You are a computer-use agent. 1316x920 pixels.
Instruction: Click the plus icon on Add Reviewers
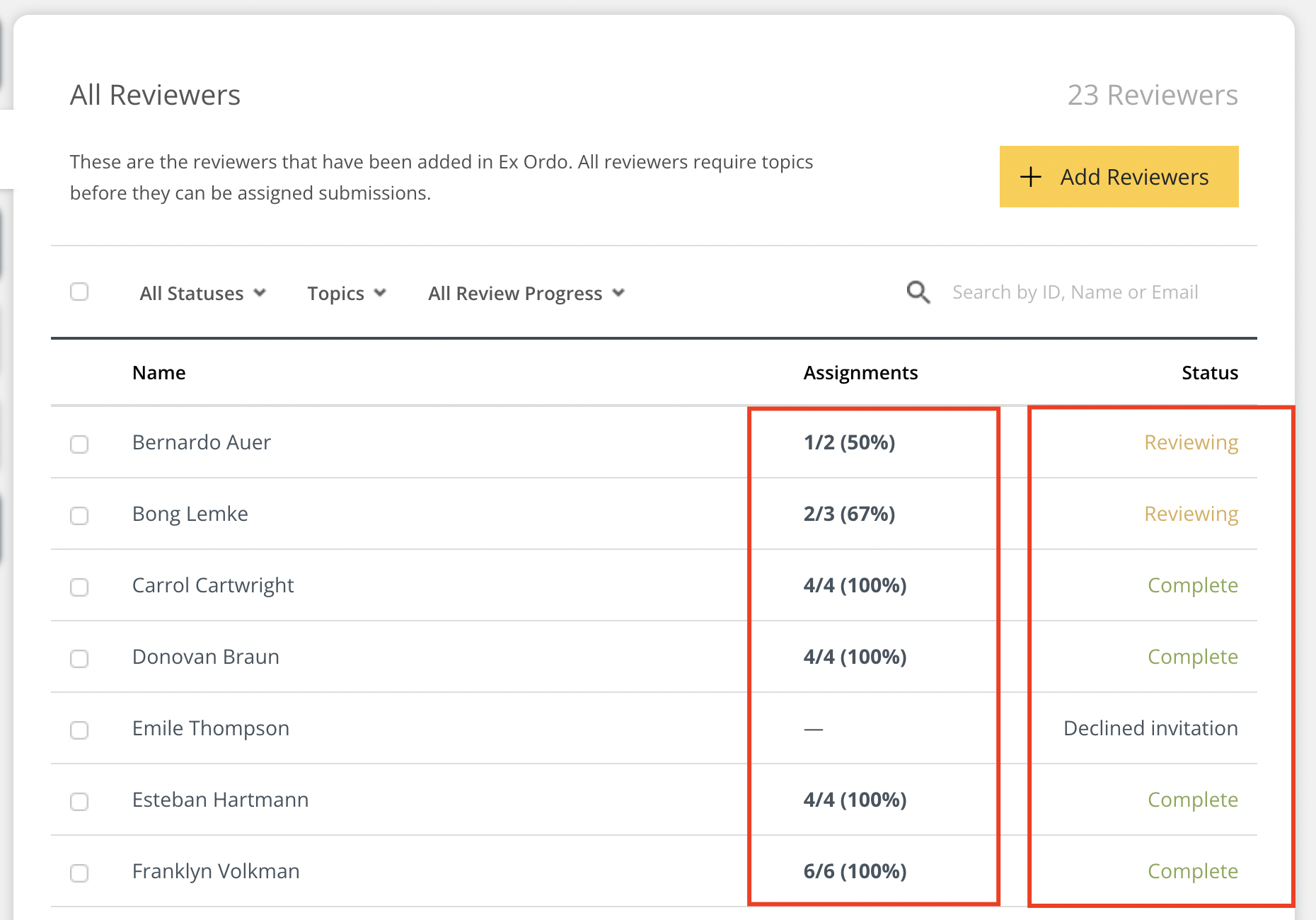click(1030, 177)
